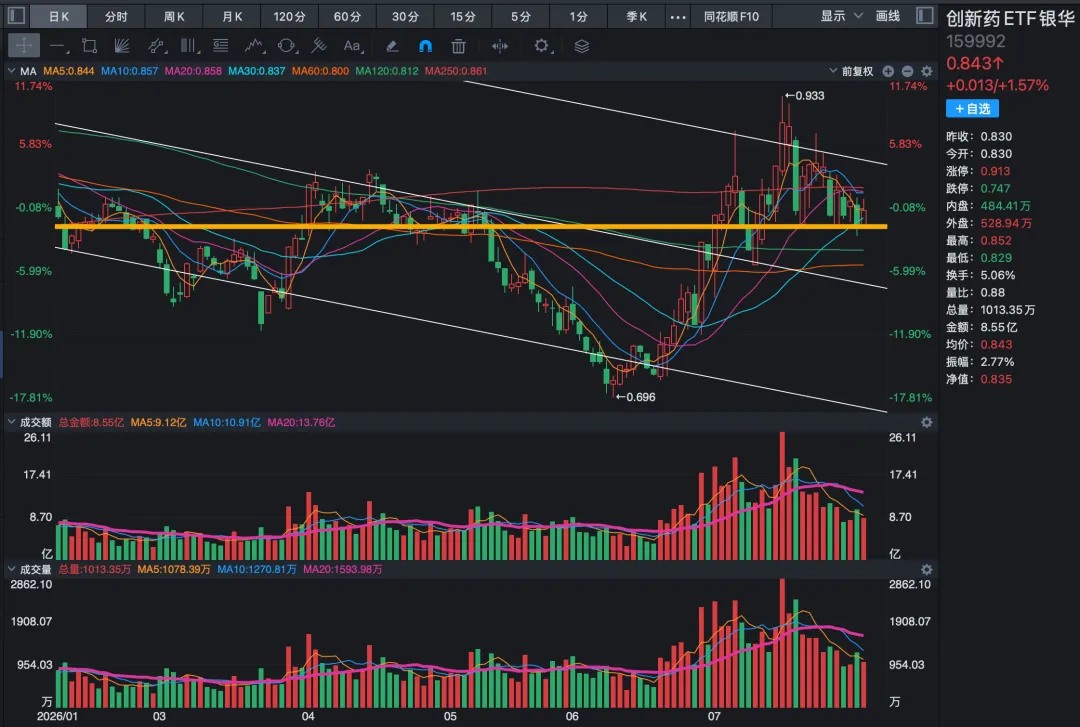Toggle the blue magnet snap tool
The height and width of the screenshot is (727, 1080).
pos(426,46)
